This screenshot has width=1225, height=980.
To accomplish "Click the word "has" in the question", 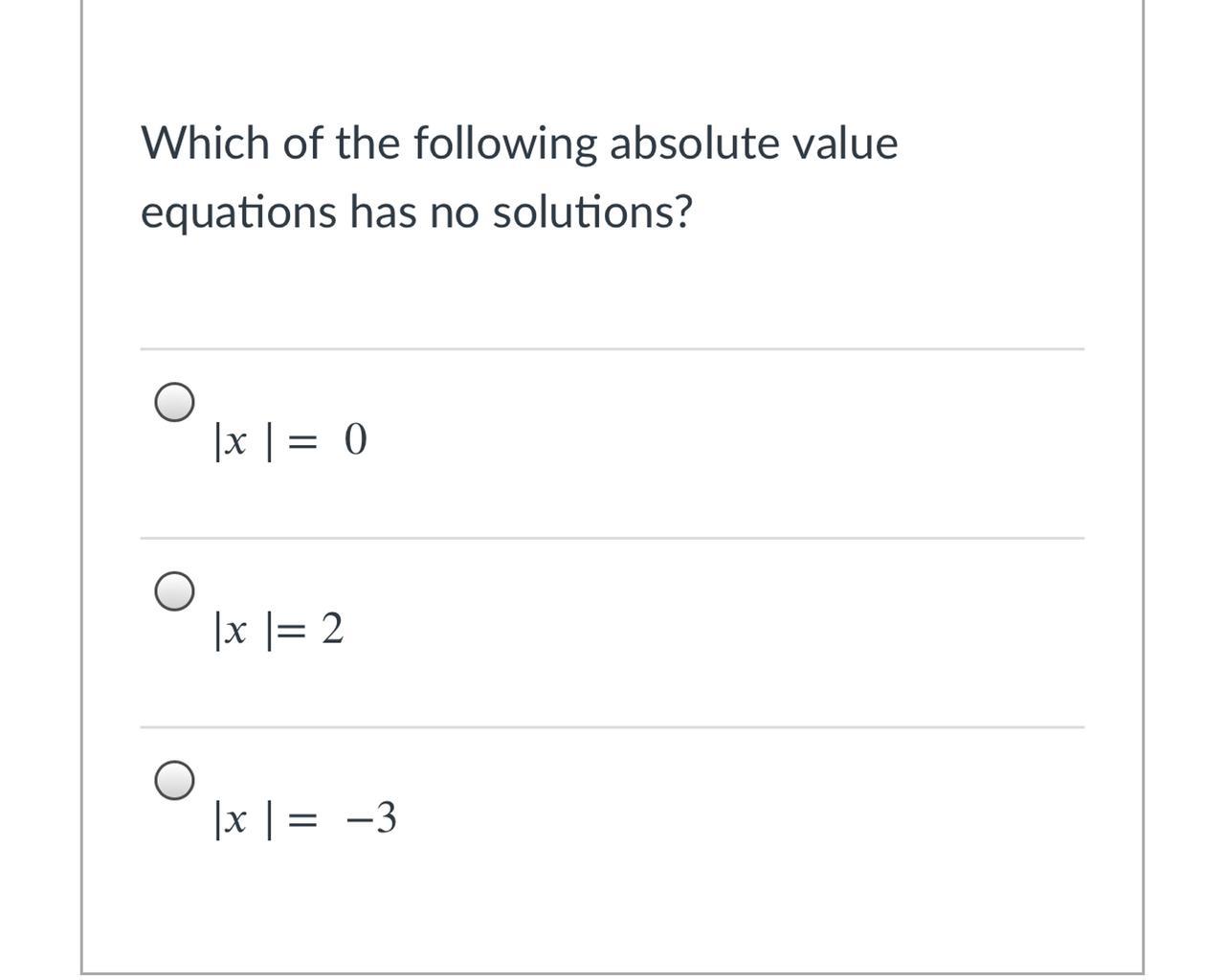I will (383, 212).
